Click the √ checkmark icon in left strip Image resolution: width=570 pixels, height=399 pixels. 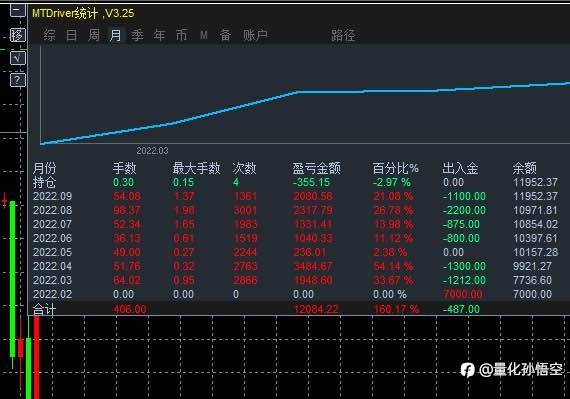(17, 58)
